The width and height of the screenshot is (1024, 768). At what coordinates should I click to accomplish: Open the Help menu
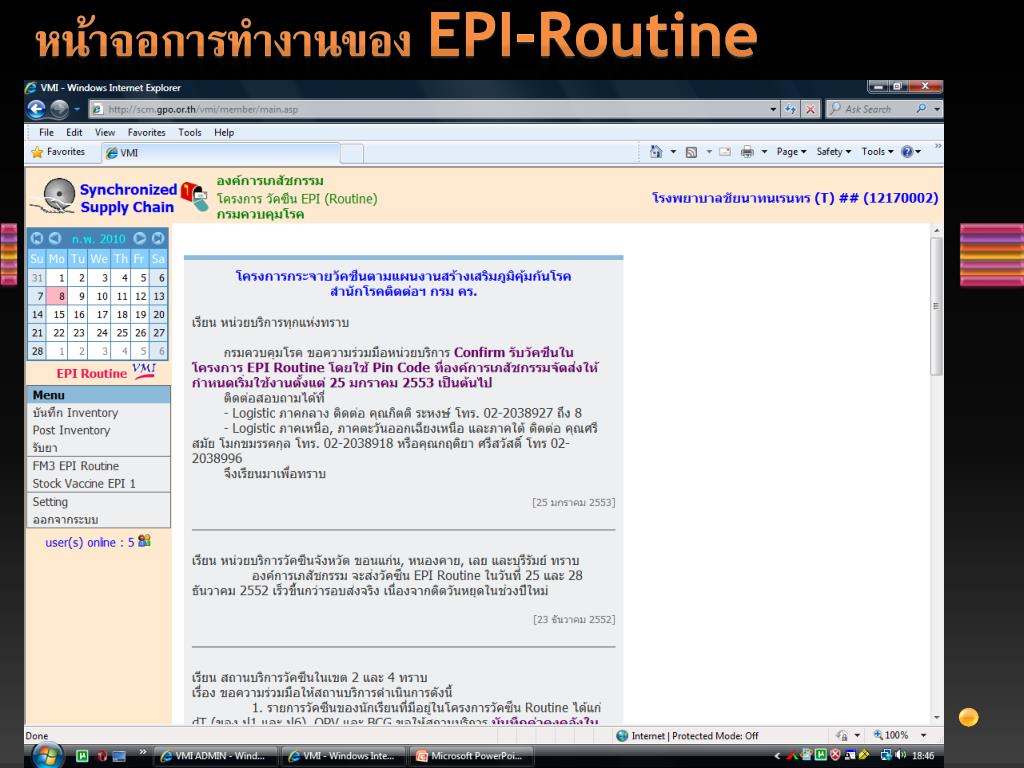tap(224, 132)
